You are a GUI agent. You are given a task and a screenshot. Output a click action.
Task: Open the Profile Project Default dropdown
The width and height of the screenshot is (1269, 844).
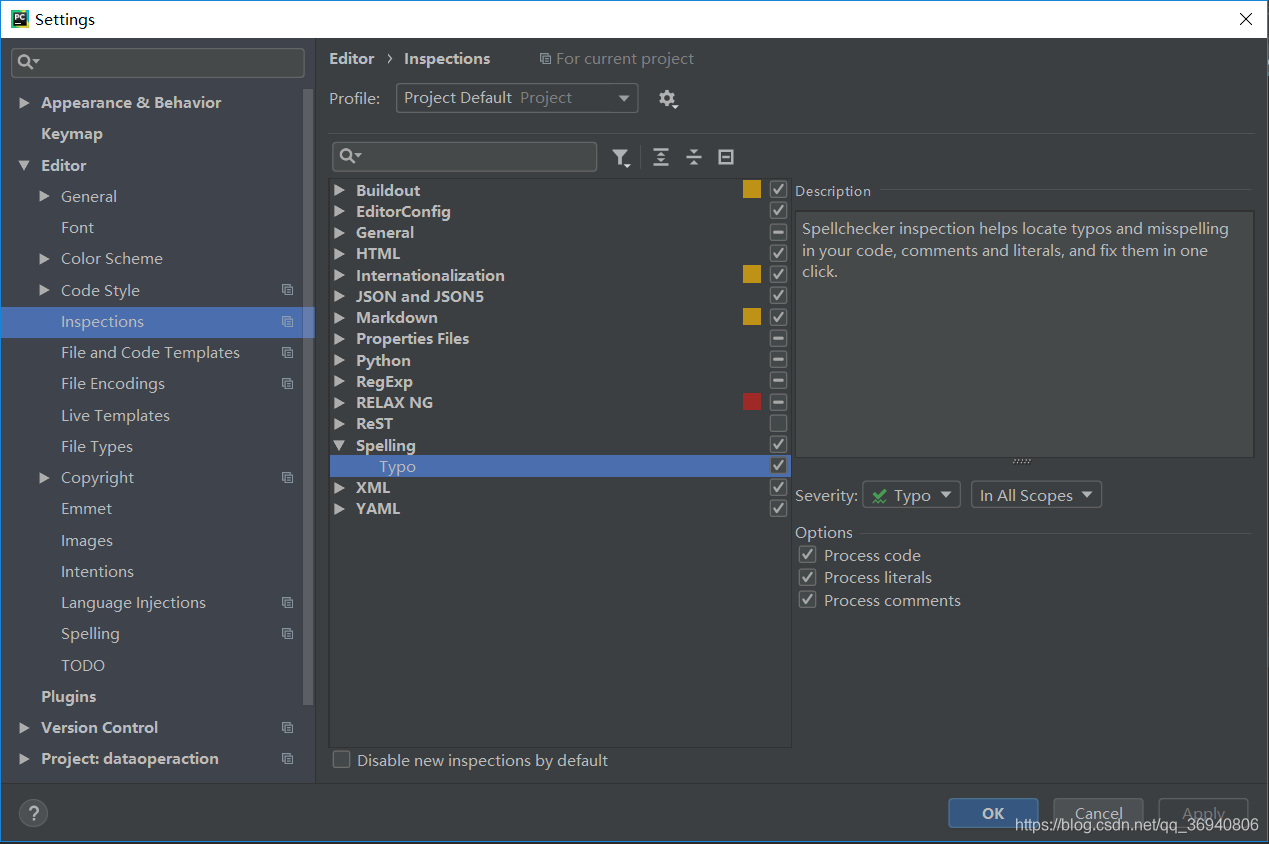517,98
